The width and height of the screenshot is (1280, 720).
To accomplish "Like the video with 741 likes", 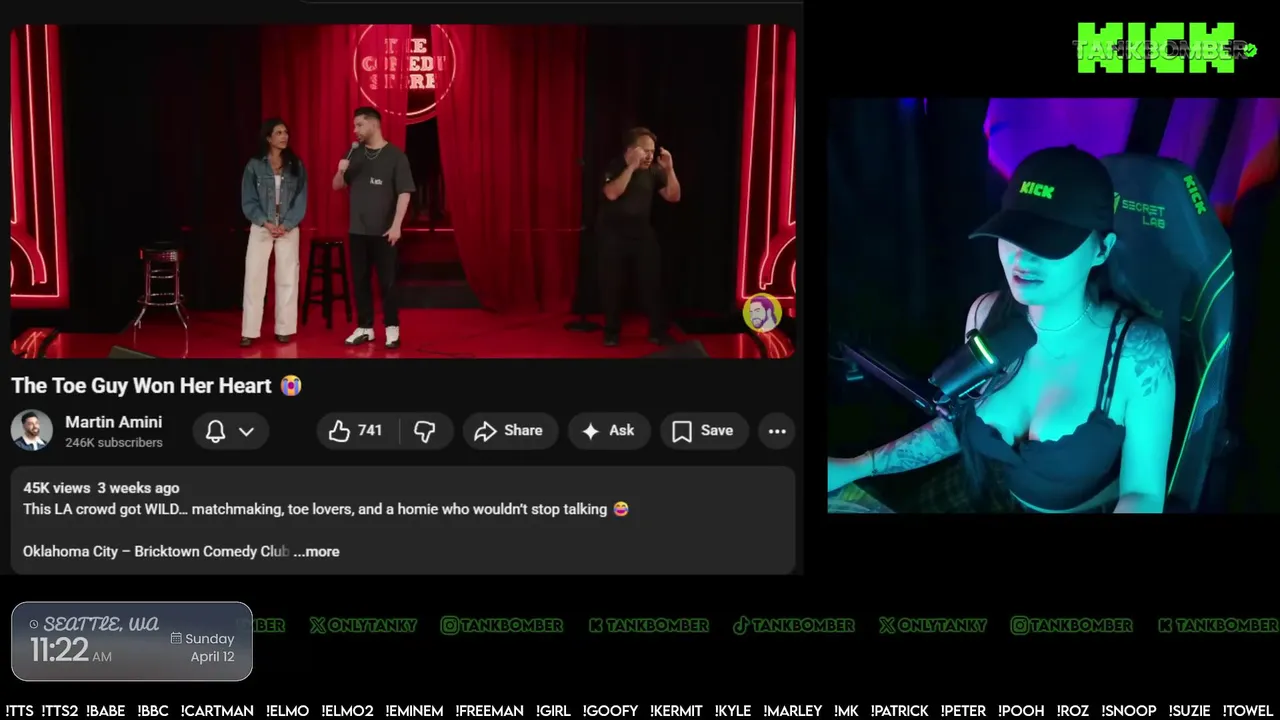I will tap(357, 431).
